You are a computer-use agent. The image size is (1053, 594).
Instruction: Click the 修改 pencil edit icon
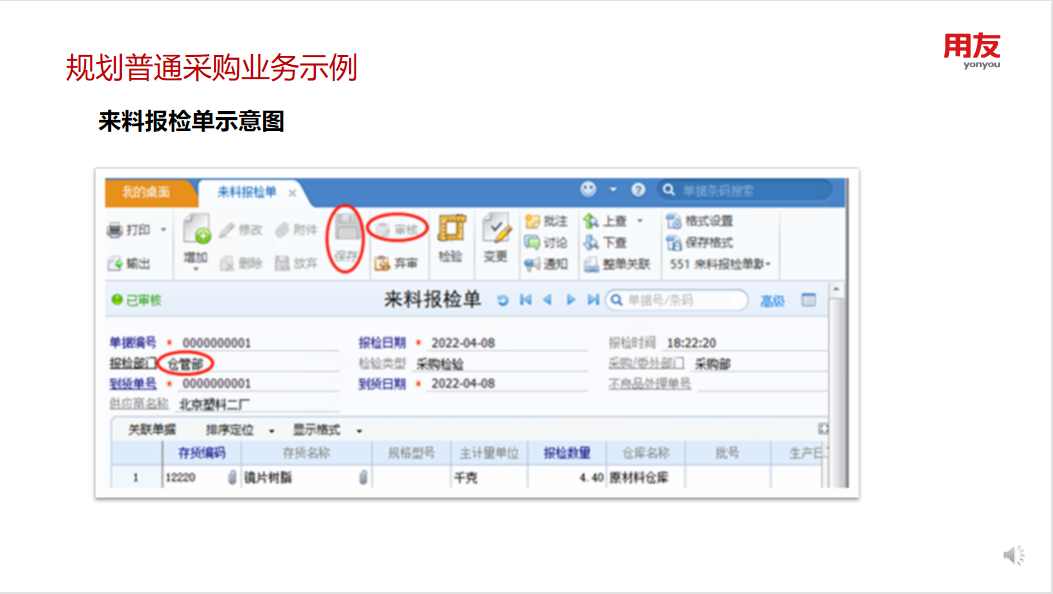(227, 230)
